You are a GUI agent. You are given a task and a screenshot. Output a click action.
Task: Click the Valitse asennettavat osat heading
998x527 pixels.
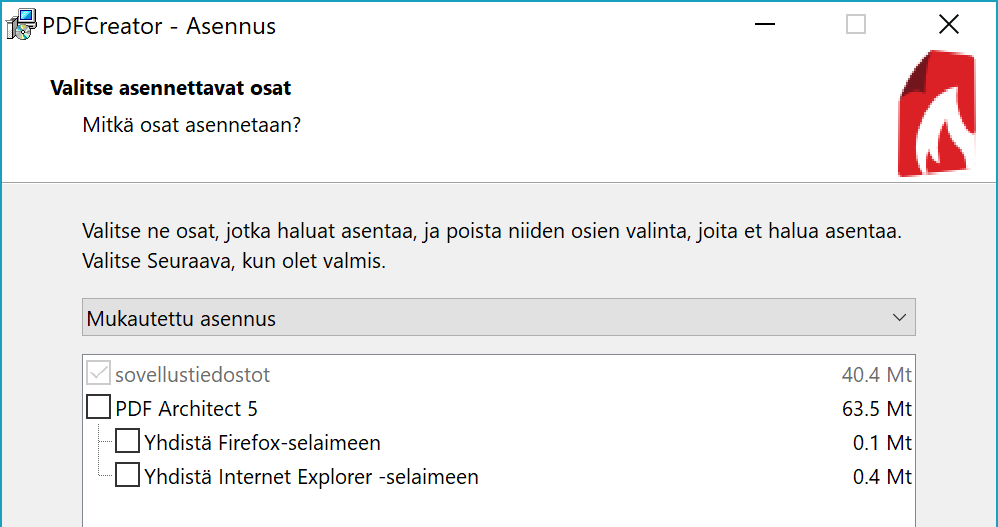(x=171, y=88)
